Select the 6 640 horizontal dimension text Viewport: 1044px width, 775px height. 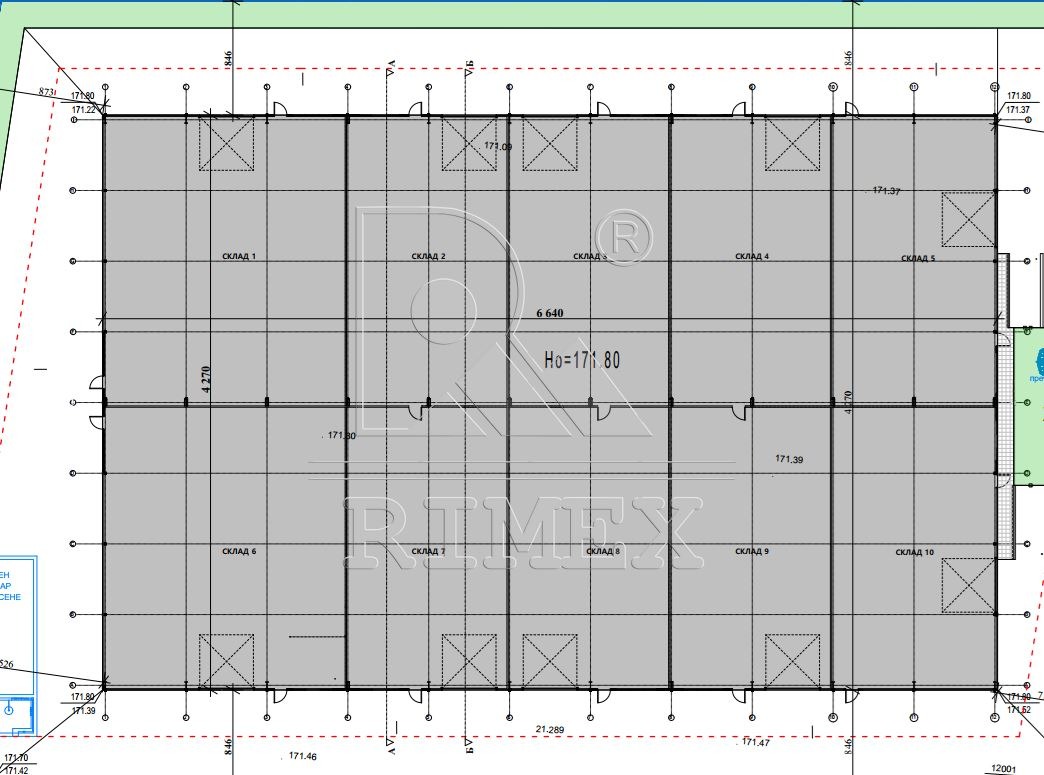click(x=551, y=313)
